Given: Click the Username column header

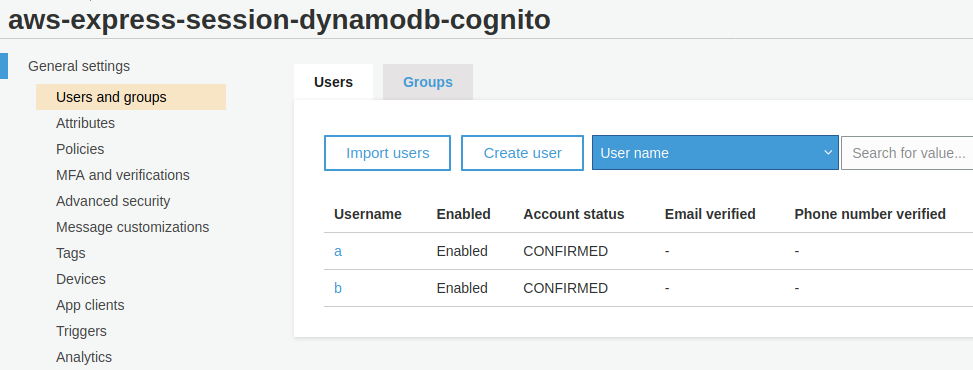Looking at the screenshot, I should 367,214.
